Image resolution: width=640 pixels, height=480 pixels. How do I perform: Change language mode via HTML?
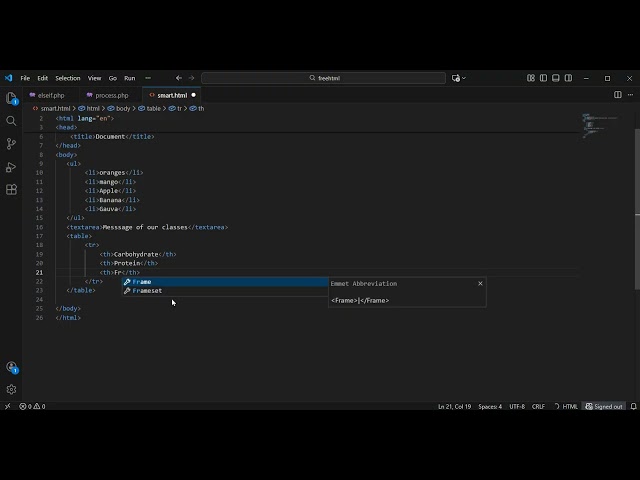click(x=570, y=406)
